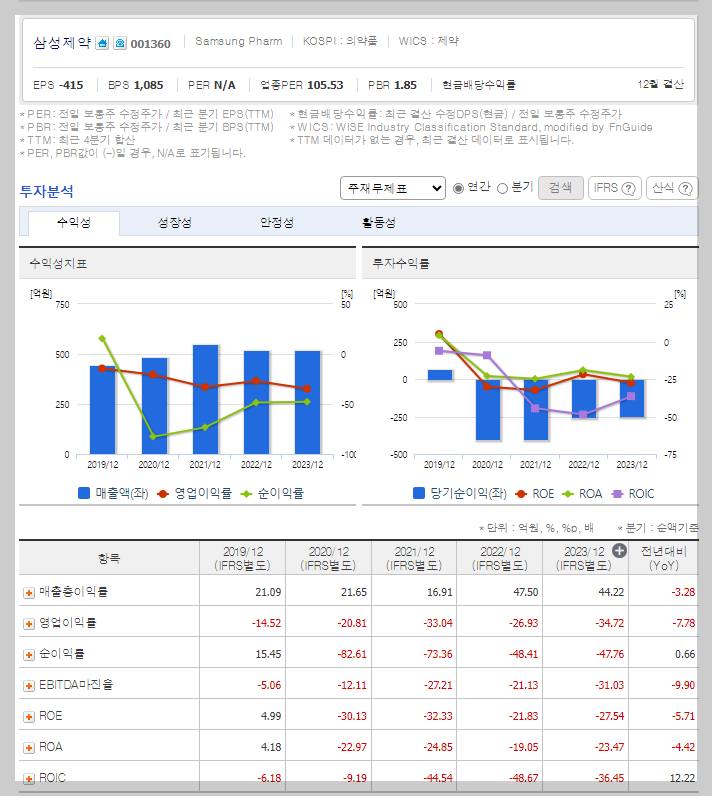Click the 검색 button
712x796 pixels.
561,188
